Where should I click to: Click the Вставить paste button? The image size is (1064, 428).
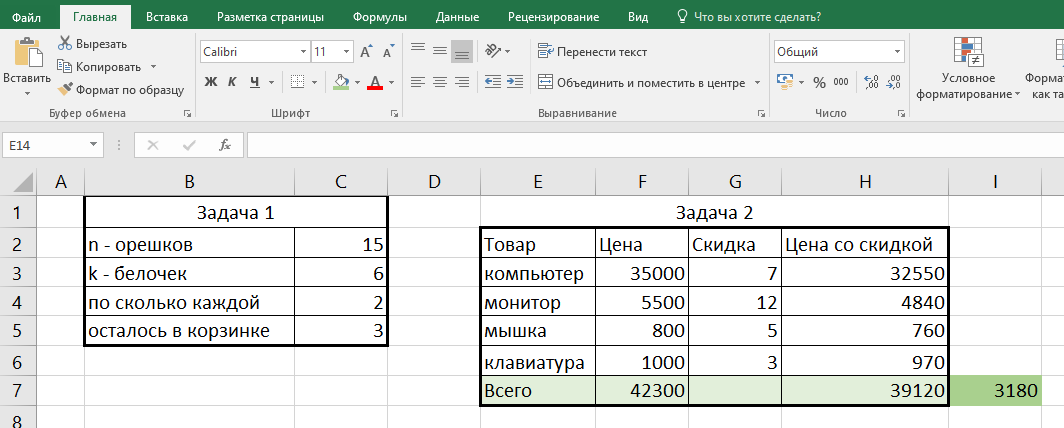(x=27, y=63)
